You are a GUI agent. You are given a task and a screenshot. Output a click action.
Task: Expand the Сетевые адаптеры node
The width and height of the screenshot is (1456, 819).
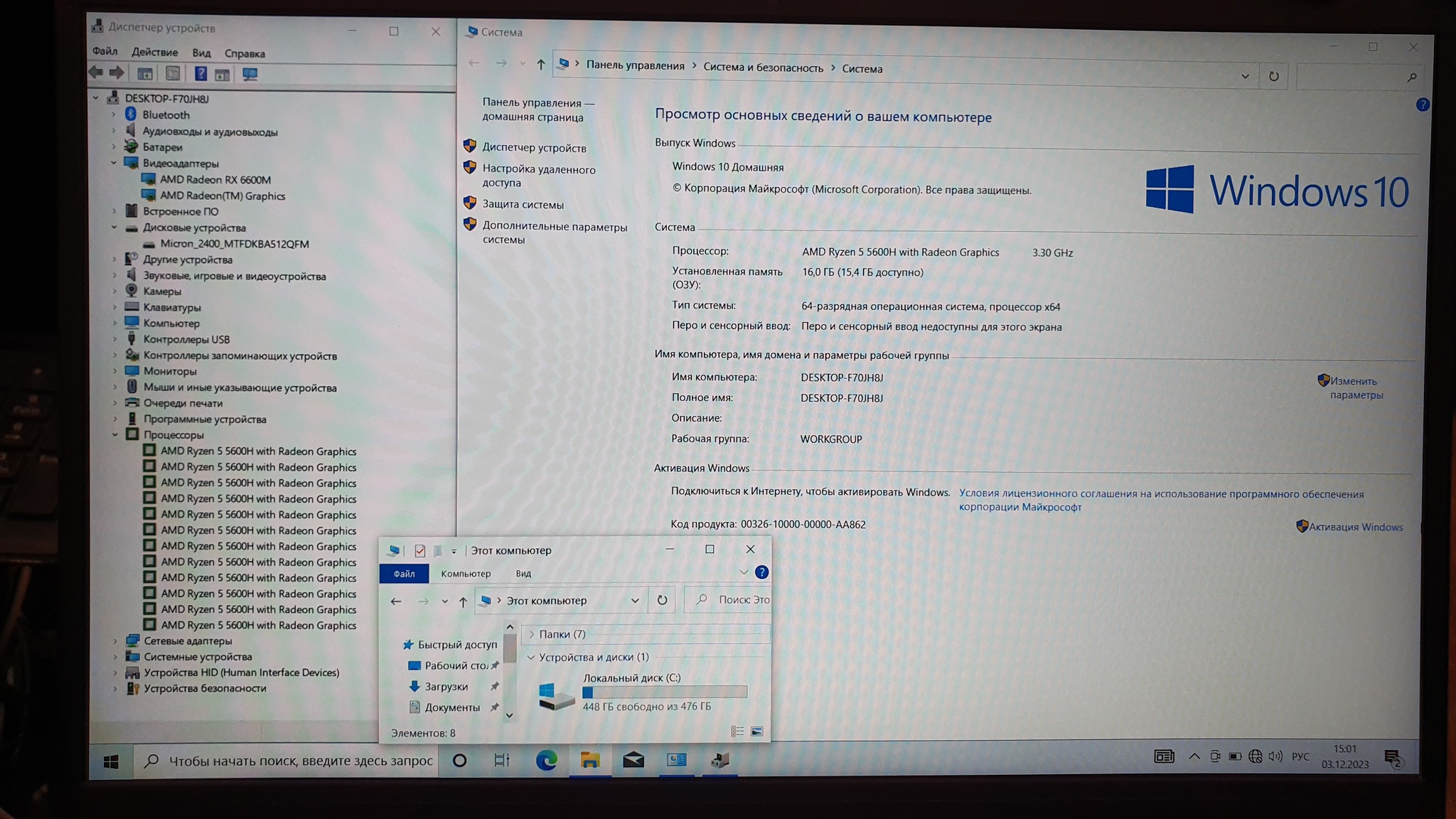[x=115, y=641]
